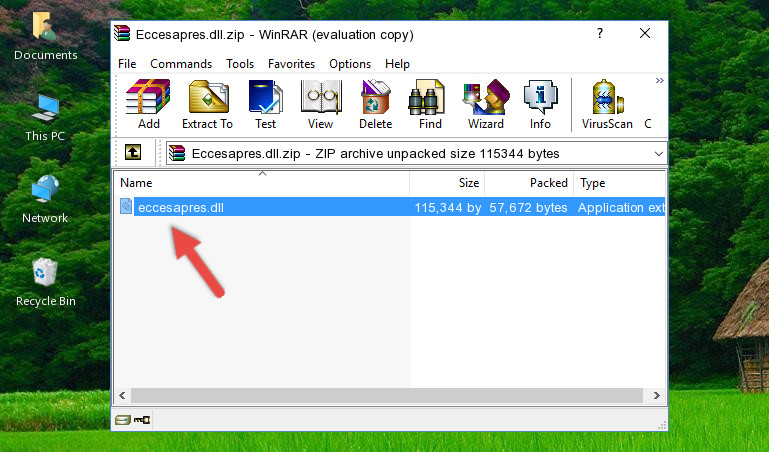Sort by the Packed column header
Viewport: 769px width, 452px height.
point(529,183)
